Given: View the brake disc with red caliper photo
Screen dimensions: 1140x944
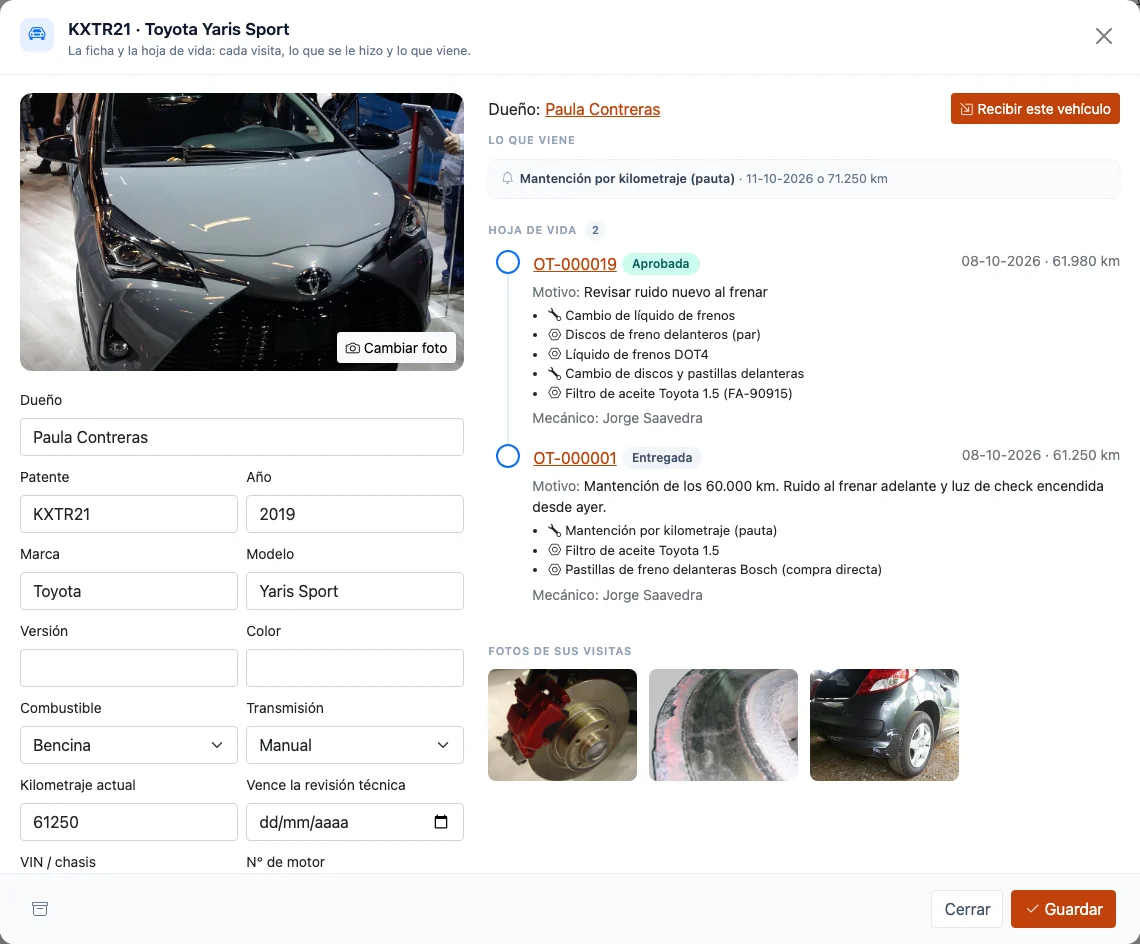Looking at the screenshot, I should pyautogui.click(x=563, y=725).
